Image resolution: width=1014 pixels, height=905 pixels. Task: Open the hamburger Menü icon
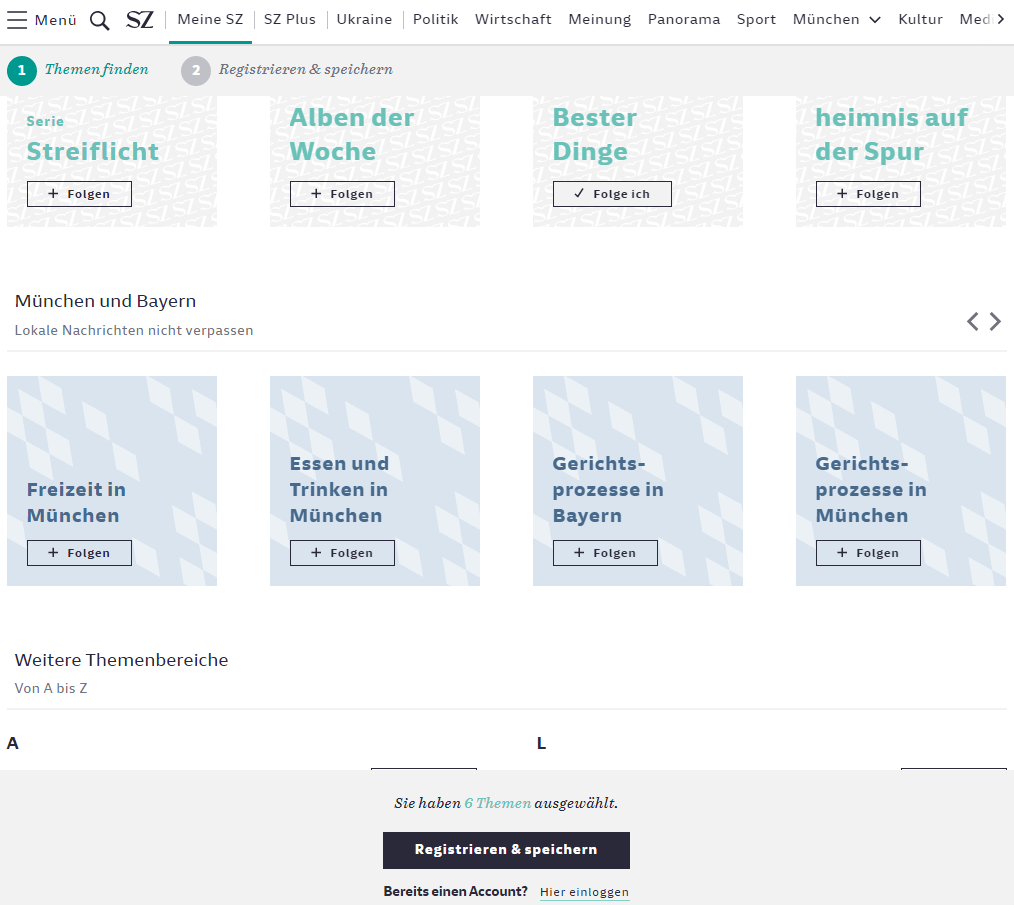[17, 20]
